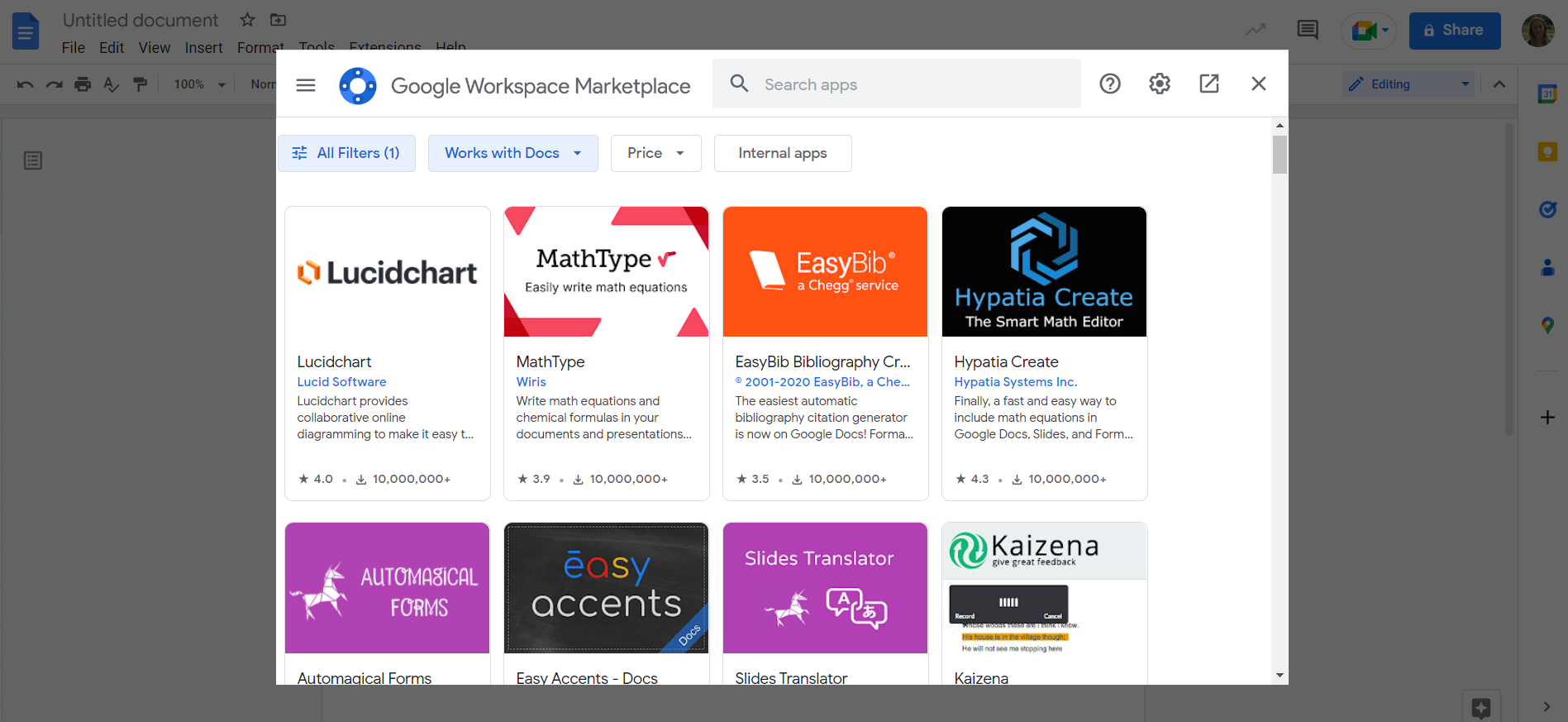Viewport: 1568px width, 722px height.
Task: Open comment history icon
Action: pos(1308,31)
